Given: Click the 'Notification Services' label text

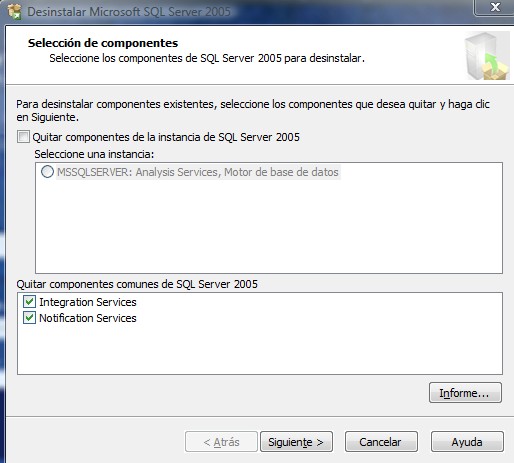Looking at the screenshot, I should pos(88,318).
